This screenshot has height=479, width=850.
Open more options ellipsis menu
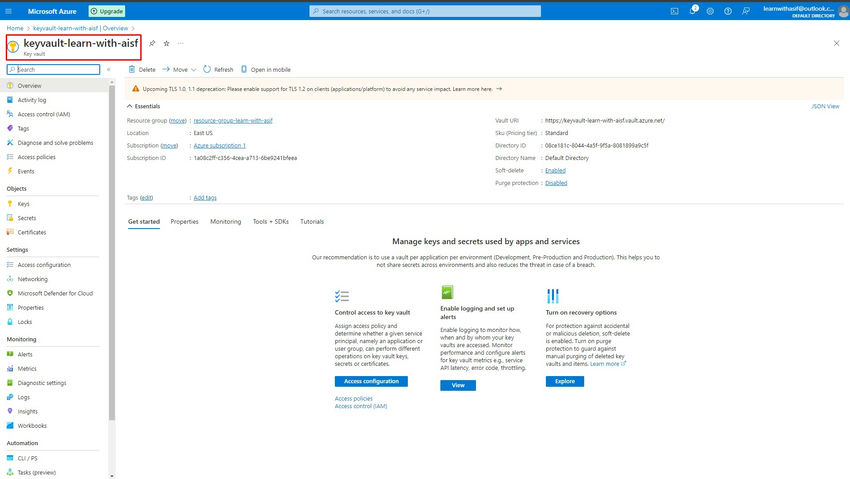(x=181, y=43)
